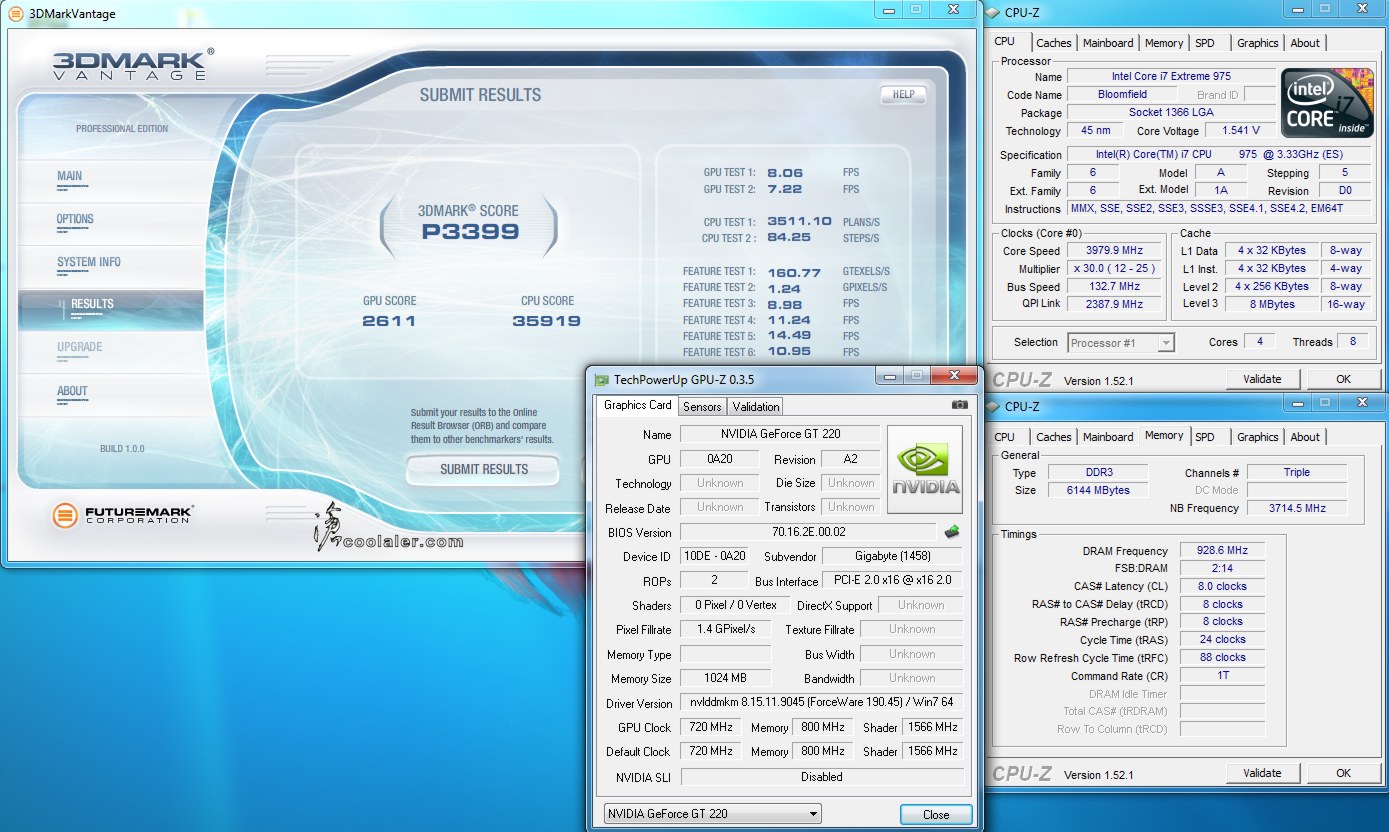Click the Driver Version field in GPU-Z
Screen dimensions: 1389x832
(822, 703)
